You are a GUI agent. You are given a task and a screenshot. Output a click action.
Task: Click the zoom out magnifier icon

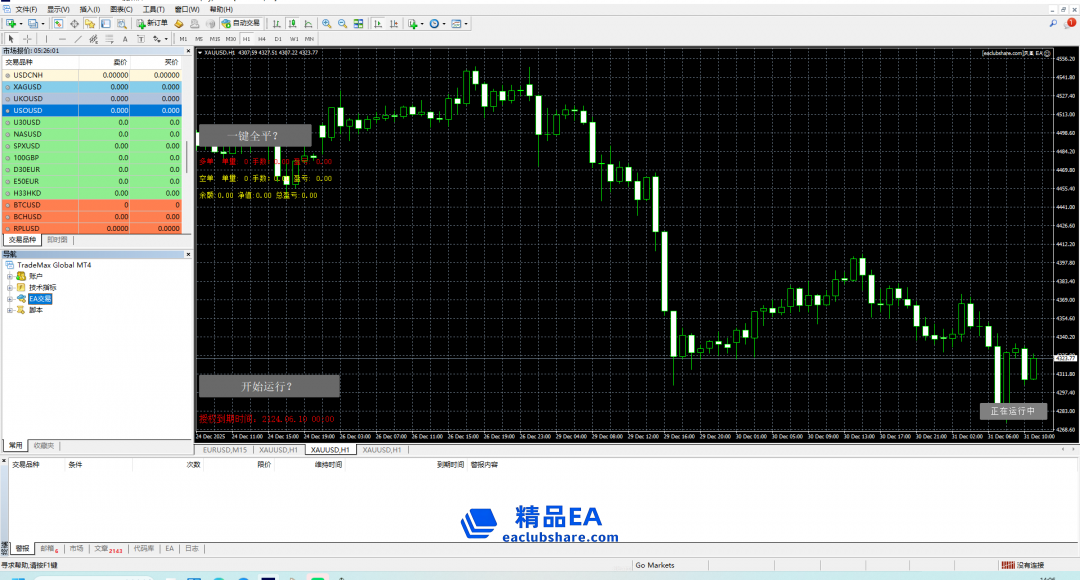[x=342, y=23]
